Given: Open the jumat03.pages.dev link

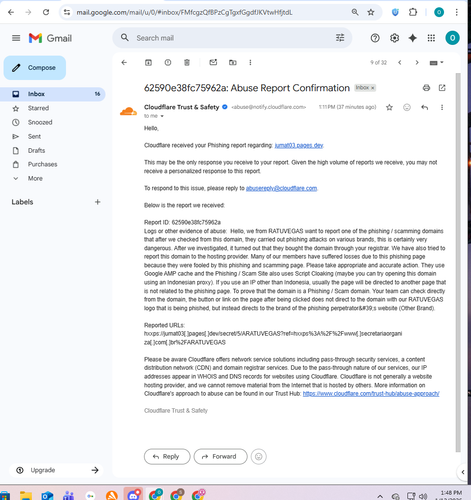Looking at the screenshot, I should [299, 145].
